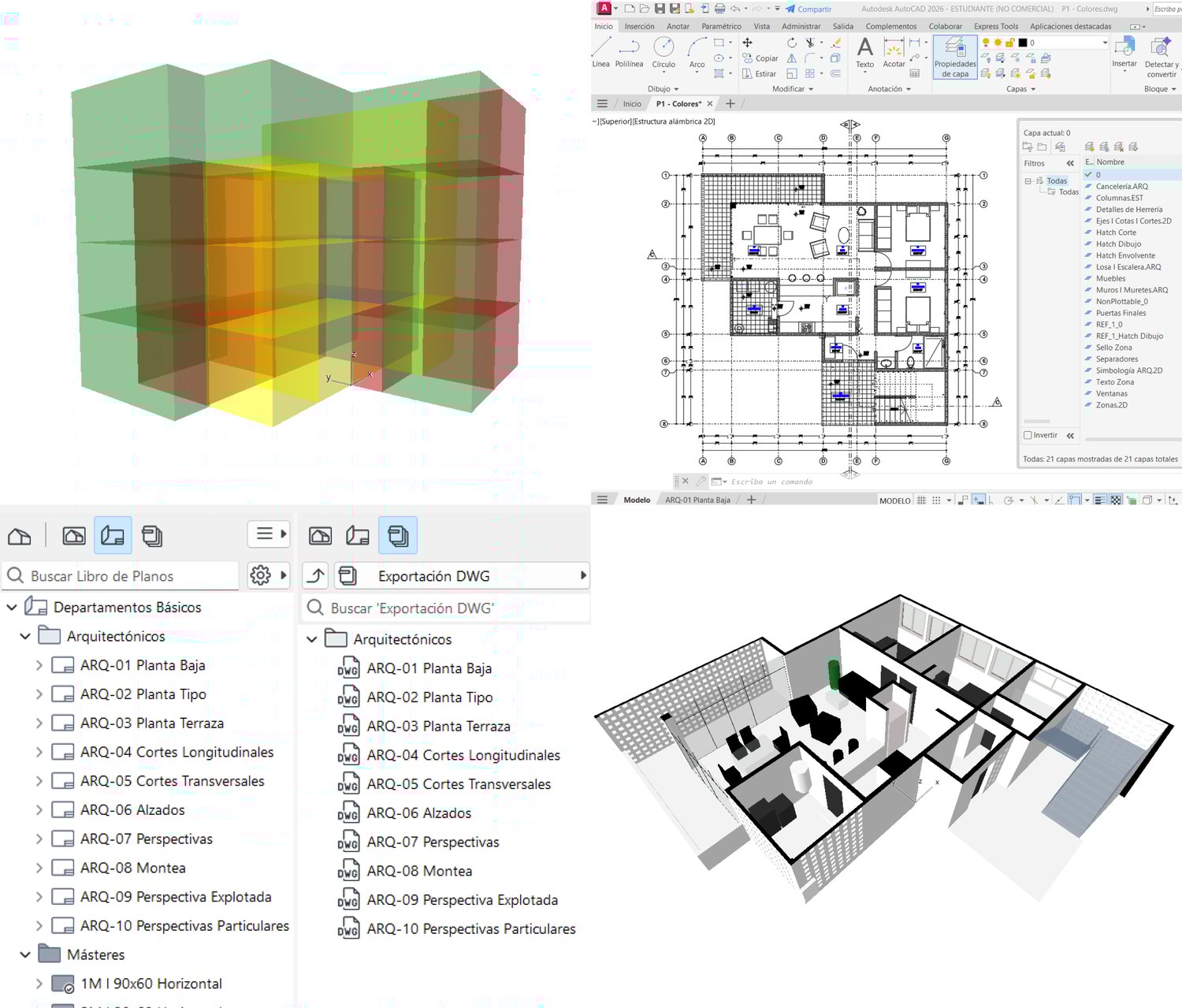Toggle the layer on/off lightbulb in Capas
This screenshot has height=1008, width=1182.
point(986,43)
